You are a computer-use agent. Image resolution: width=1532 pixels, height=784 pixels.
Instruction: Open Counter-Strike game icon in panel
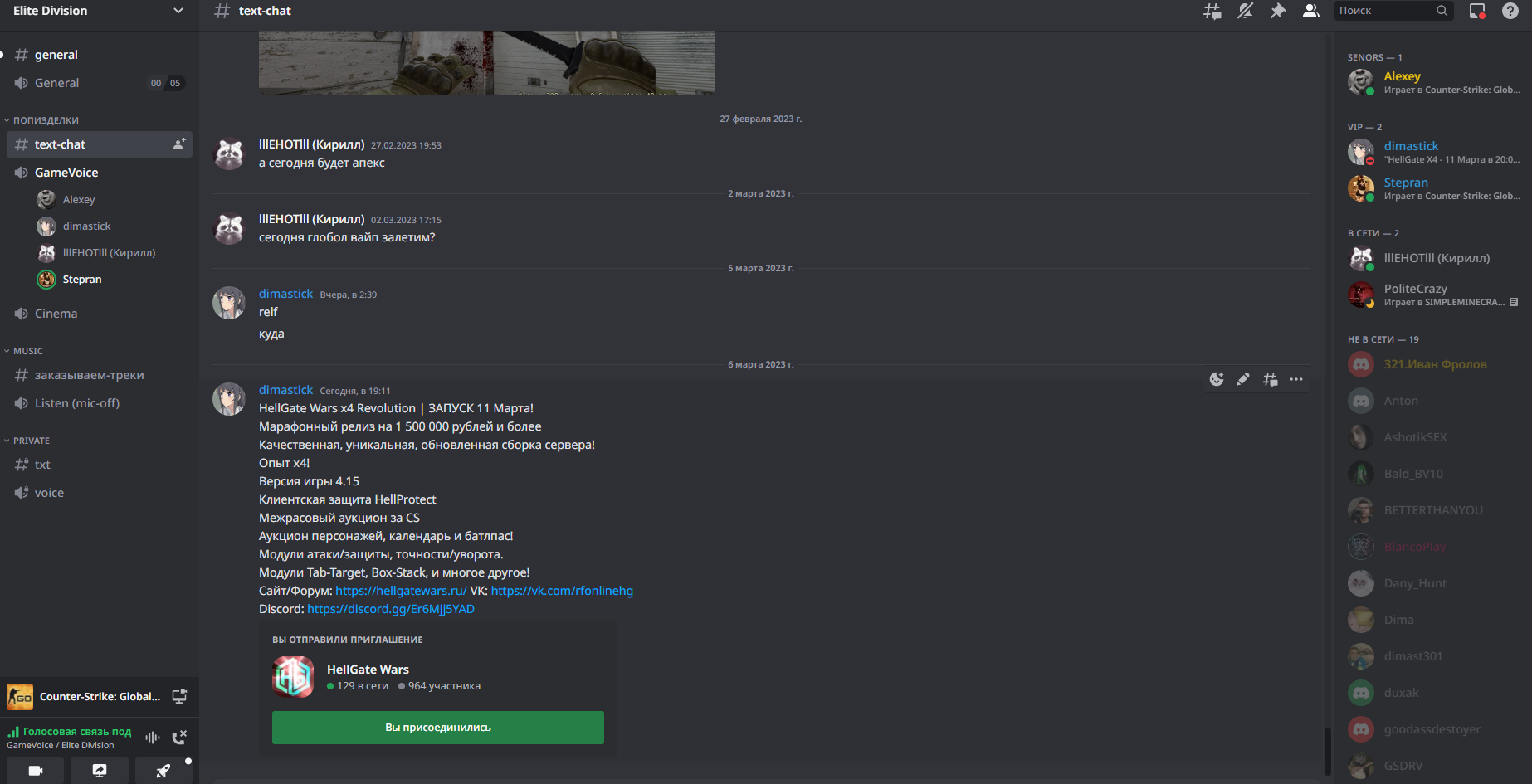pos(20,697)
